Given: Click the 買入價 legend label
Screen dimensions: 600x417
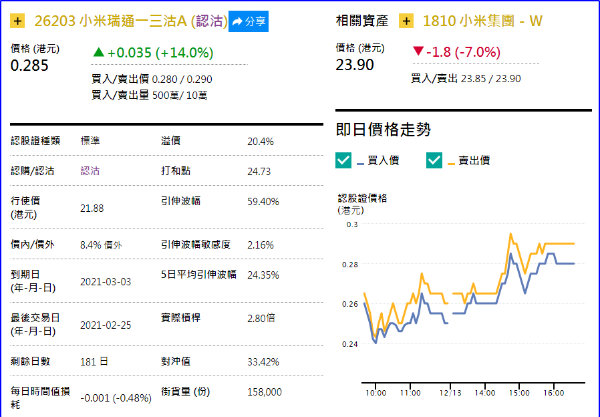Looking at the screenshot, I should (x=383, y=160).
